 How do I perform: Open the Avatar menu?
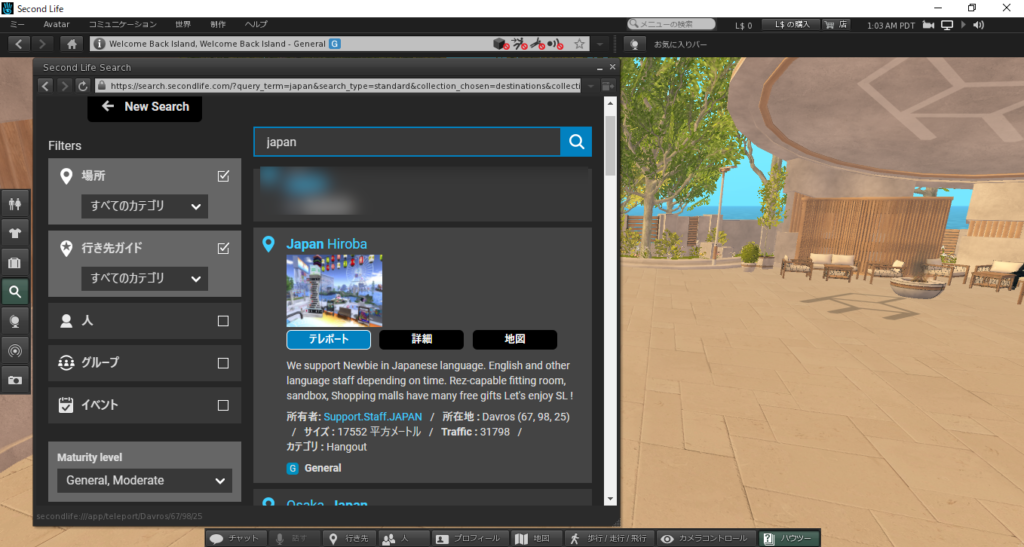56,24
